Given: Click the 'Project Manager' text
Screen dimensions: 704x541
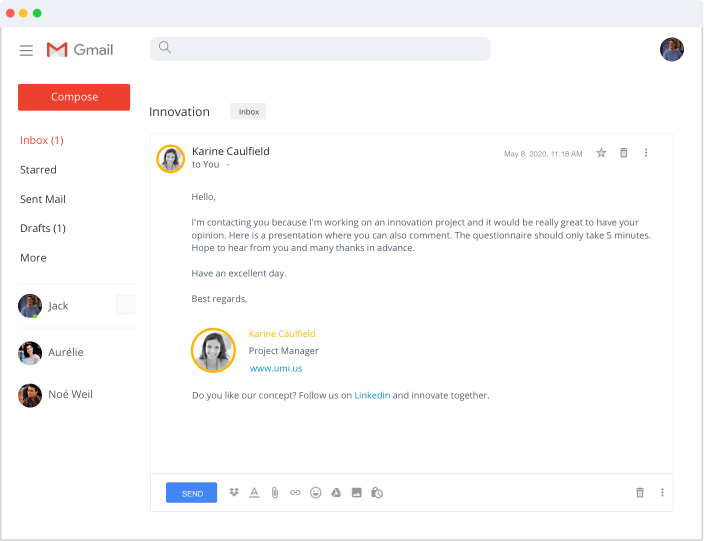Looking at the screenshot, I should coord(283,351).
